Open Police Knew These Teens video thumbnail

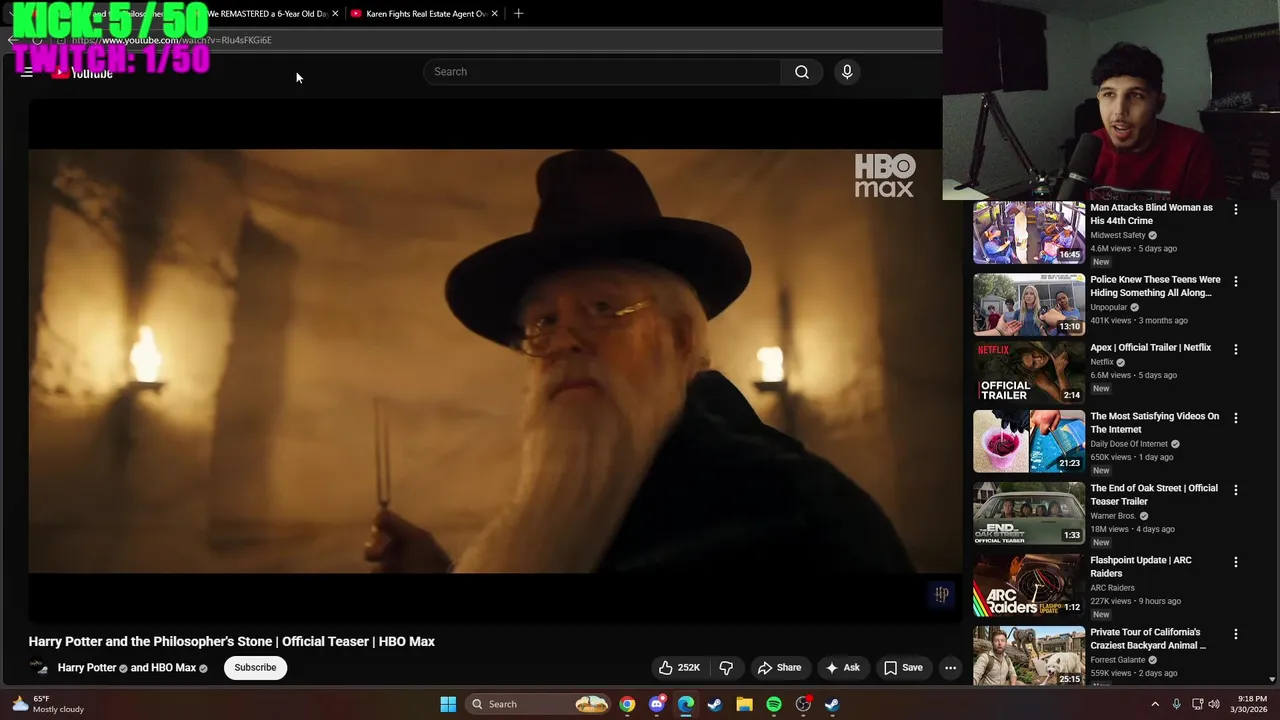click(1029, 304)
